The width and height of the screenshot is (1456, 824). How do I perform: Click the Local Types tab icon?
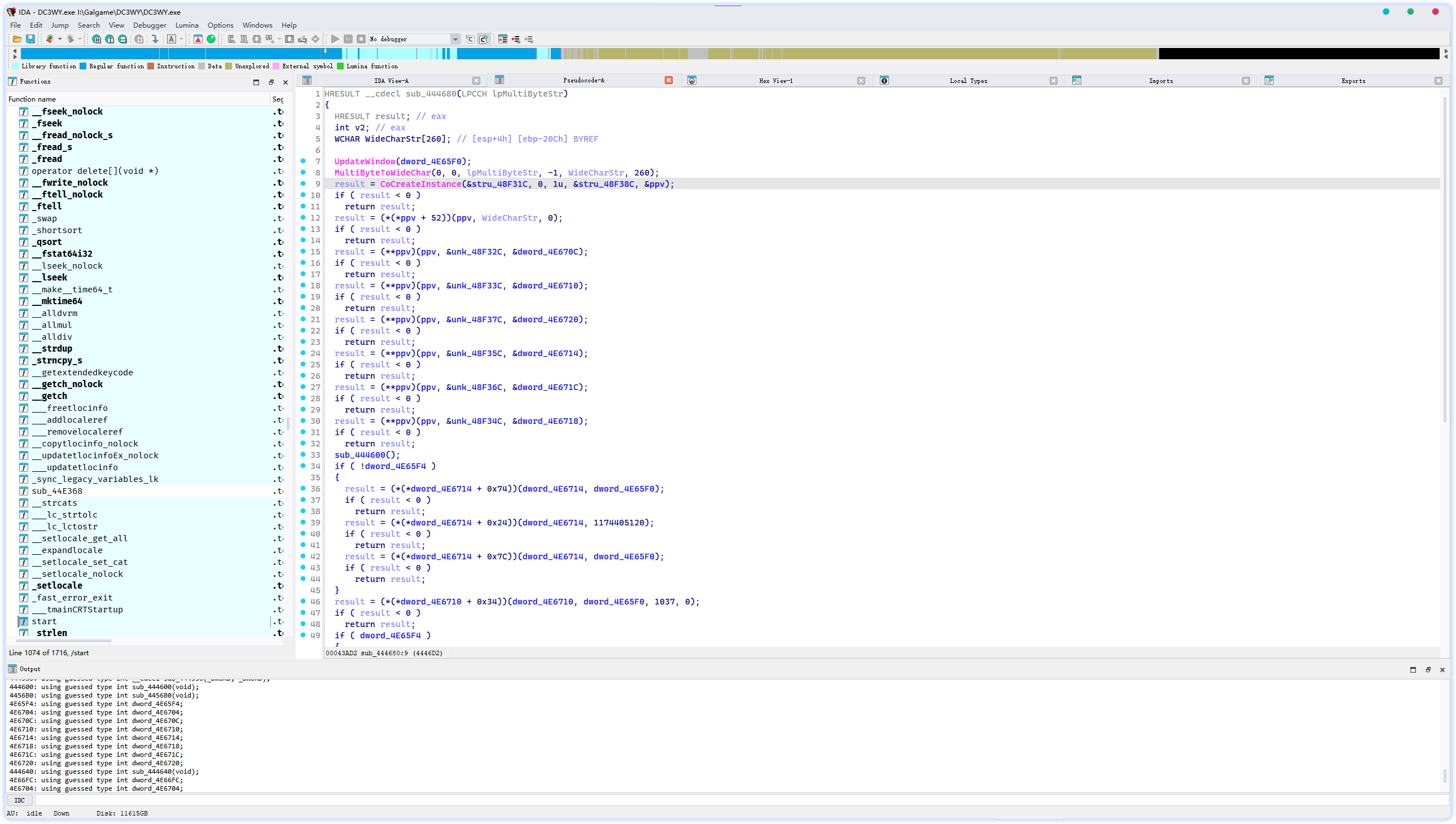[884, 80]
